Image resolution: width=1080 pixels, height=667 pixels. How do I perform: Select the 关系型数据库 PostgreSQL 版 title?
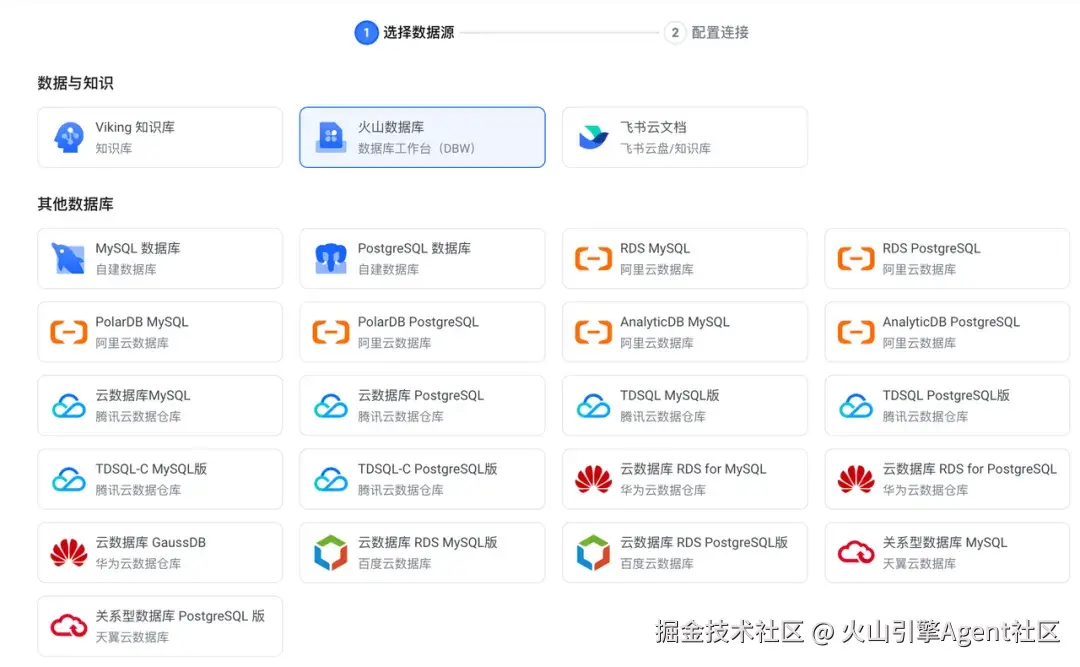180,616
